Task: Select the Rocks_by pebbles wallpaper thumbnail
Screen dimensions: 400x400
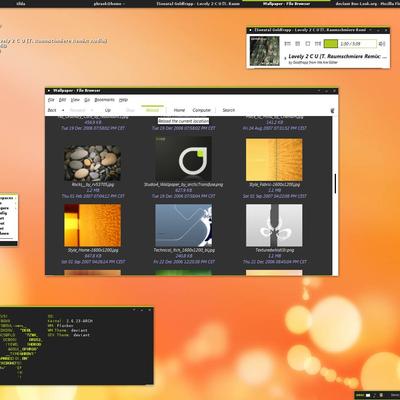Action: pos(92,162)
